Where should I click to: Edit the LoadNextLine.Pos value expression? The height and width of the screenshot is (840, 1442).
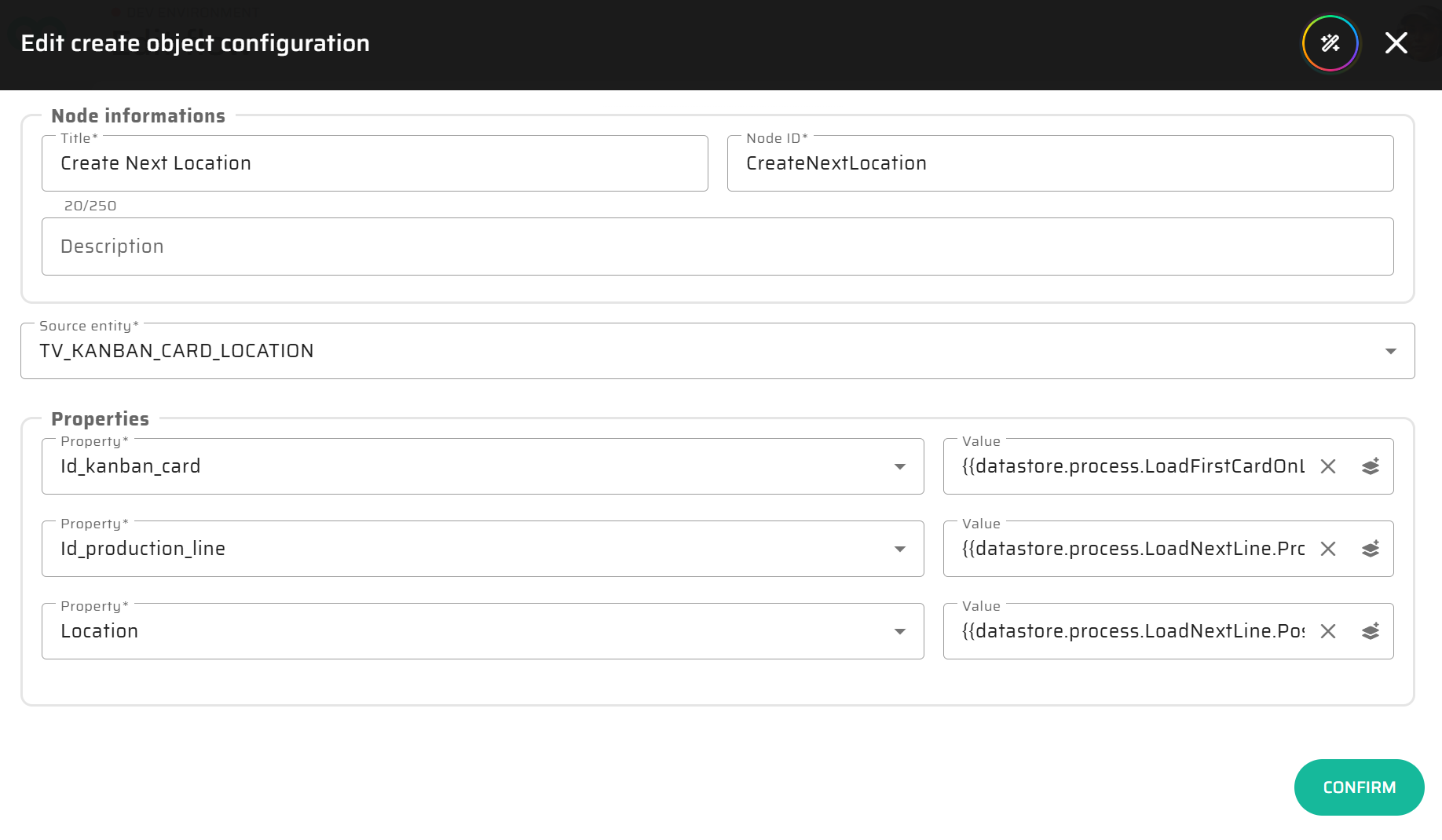(x=1133, y=631)
